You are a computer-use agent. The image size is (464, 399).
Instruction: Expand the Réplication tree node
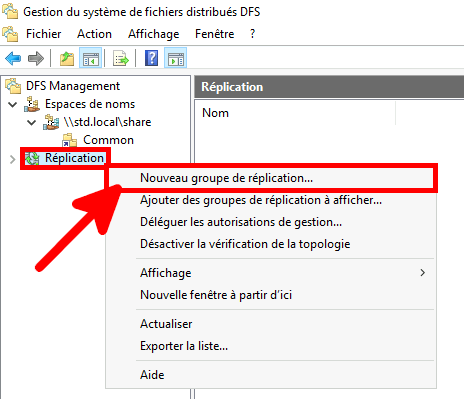pyautogui.click(x=13, y=159)
